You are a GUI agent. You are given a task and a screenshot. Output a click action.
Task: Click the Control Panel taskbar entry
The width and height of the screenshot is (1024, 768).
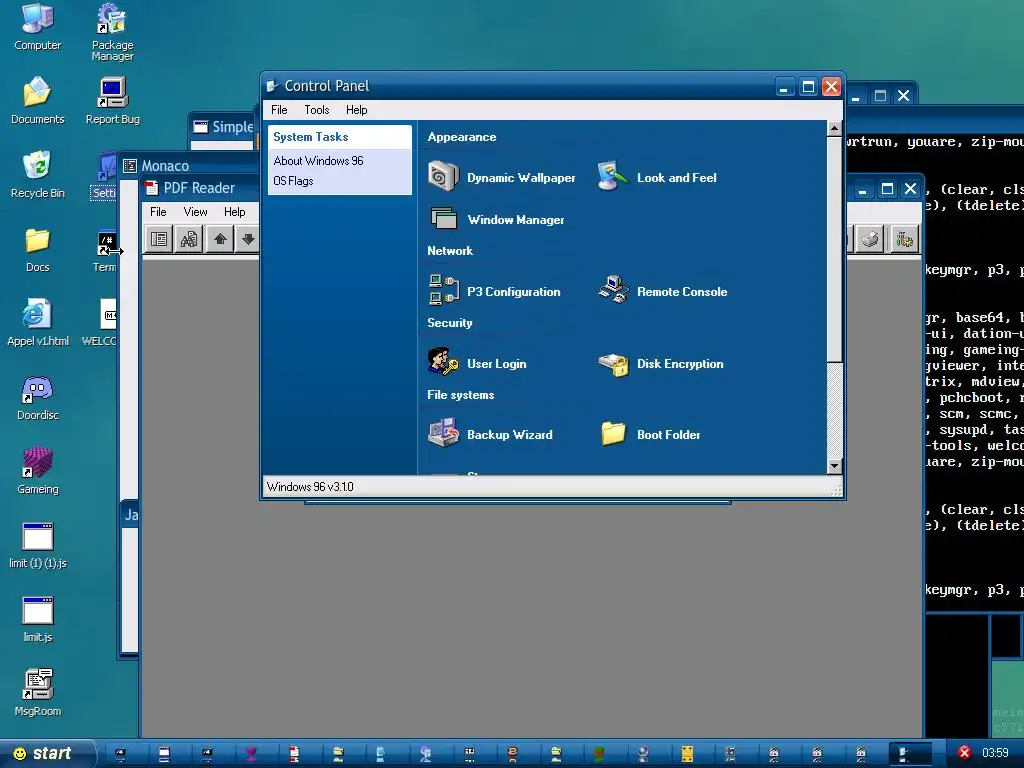tap(909, 754)
